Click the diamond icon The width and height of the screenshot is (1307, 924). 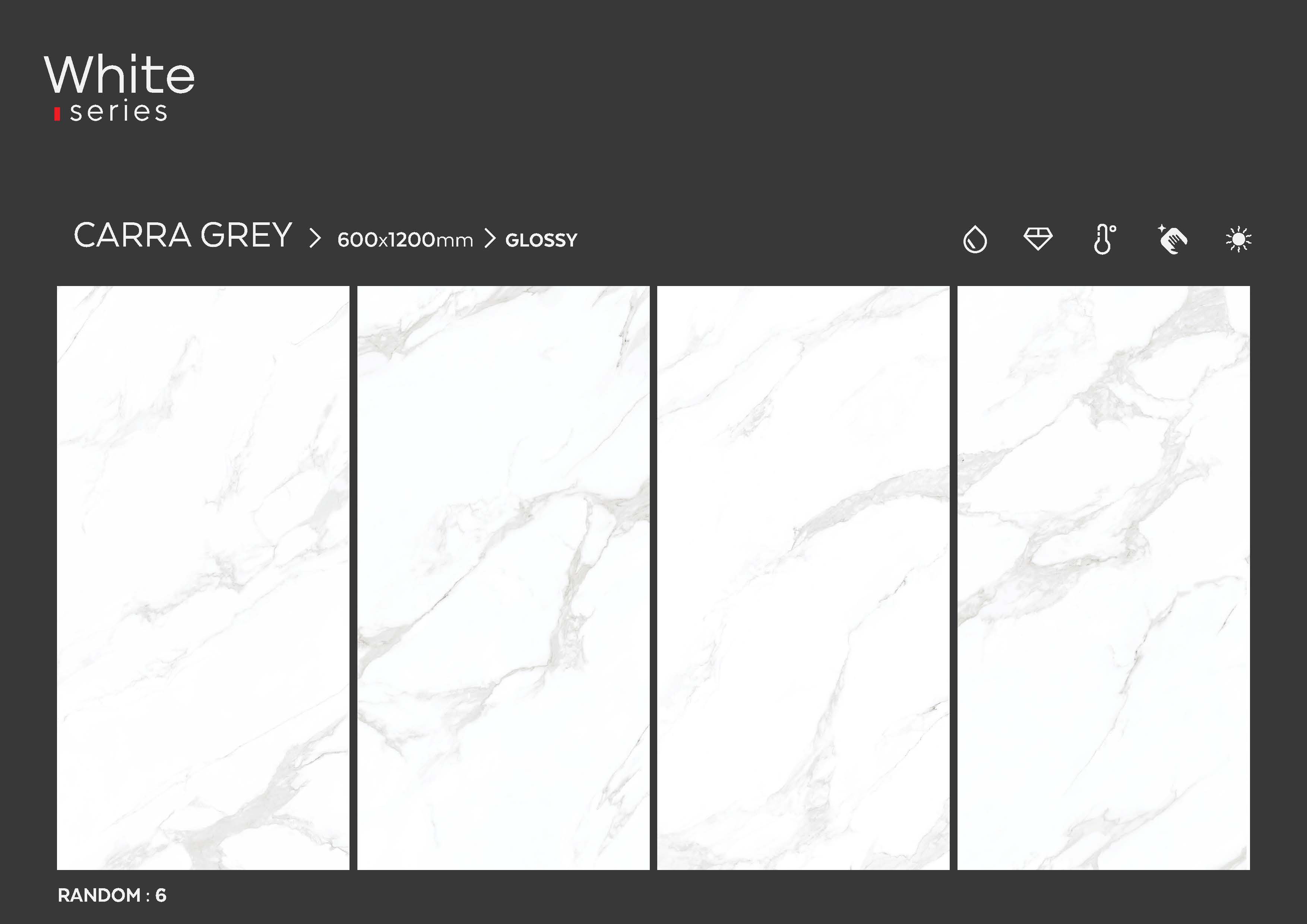point(1038,238)
